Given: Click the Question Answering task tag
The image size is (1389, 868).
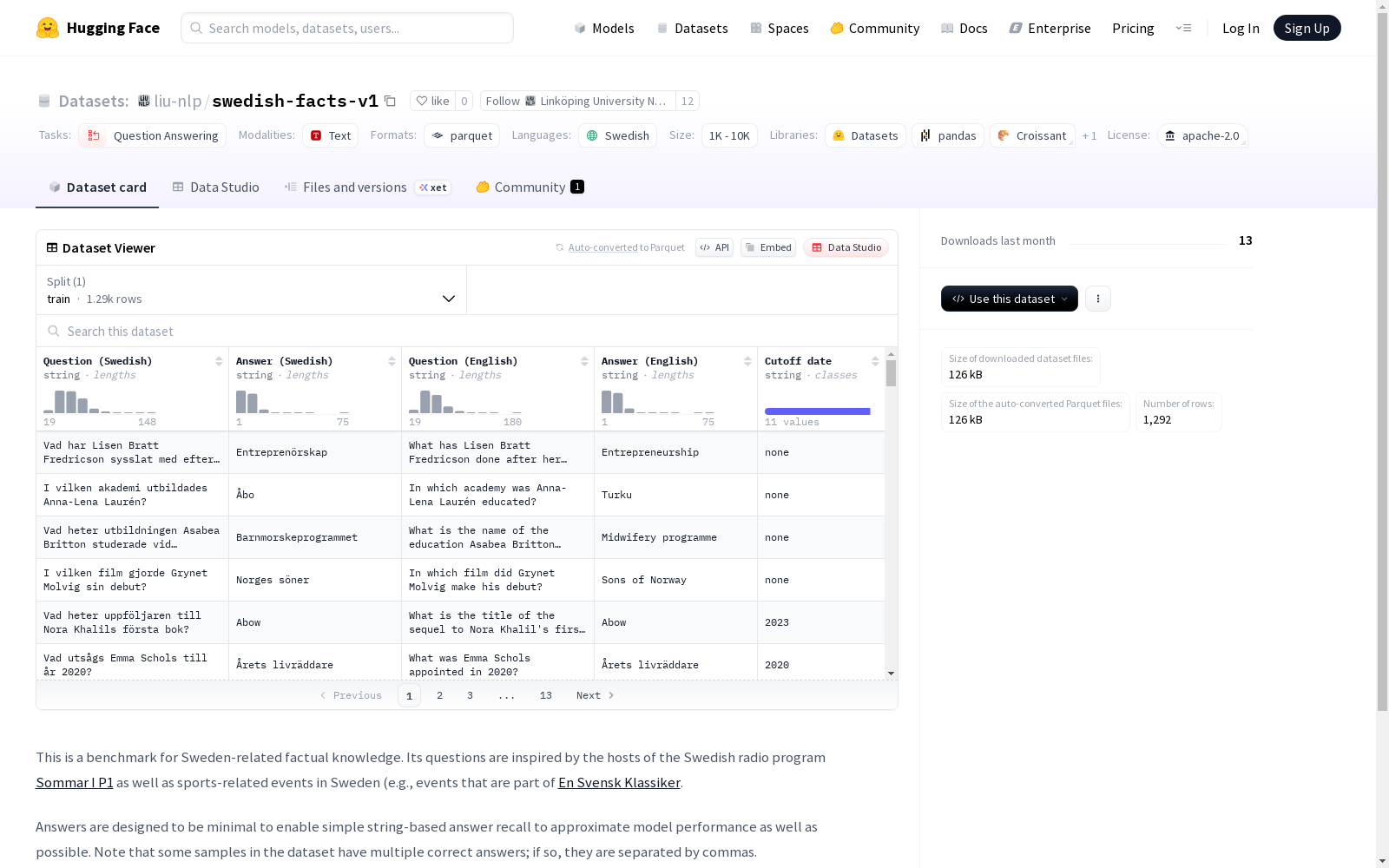Looking at the screenshot, I should 153,135.
